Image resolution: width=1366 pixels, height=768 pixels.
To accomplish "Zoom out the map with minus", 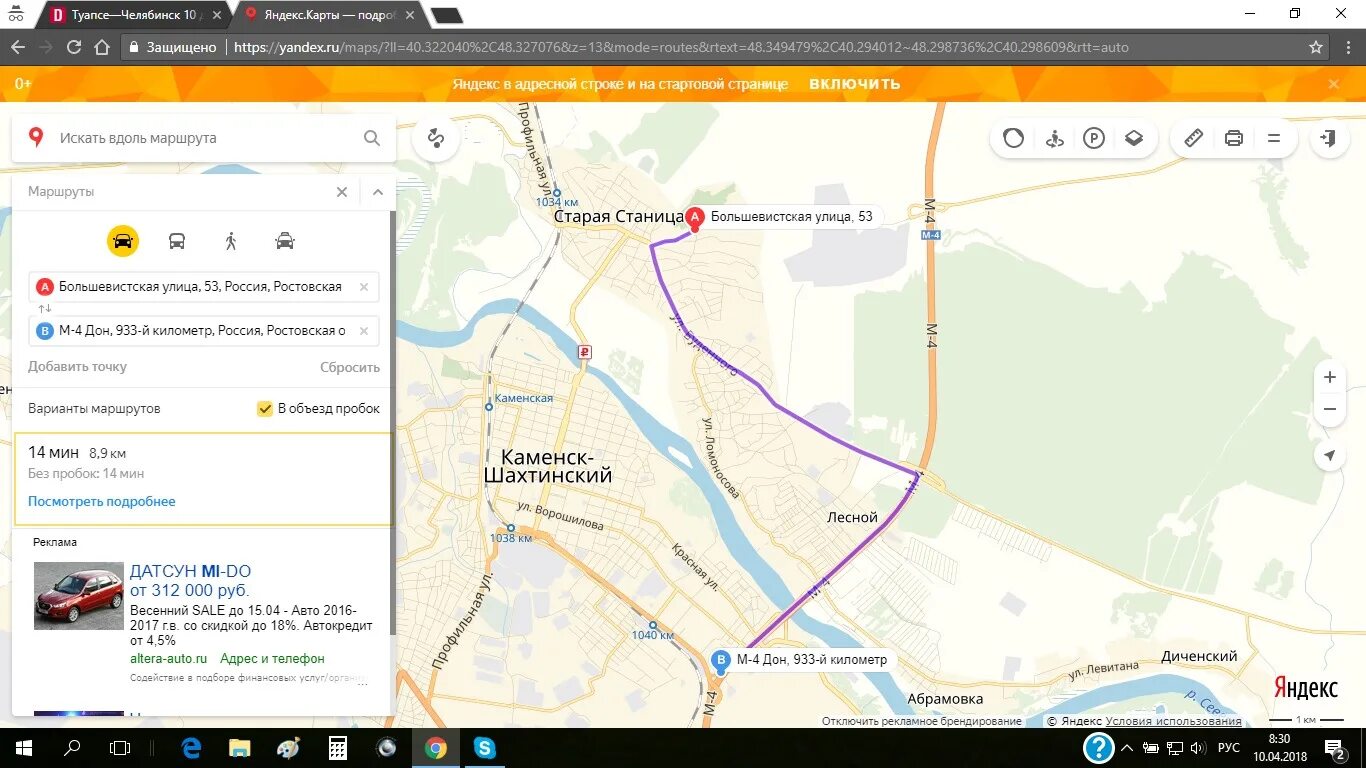I will point(1329,409).
